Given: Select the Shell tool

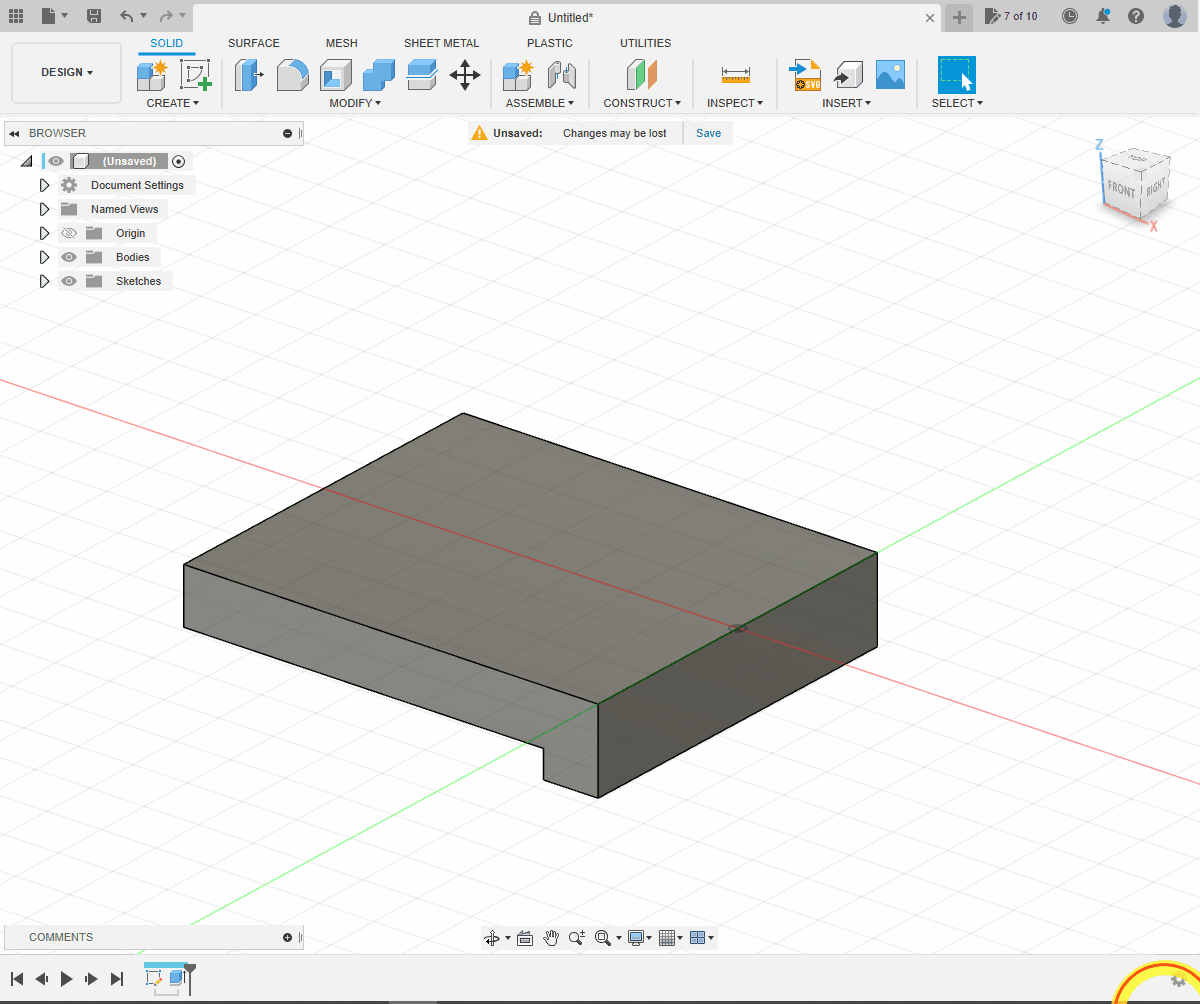Looking at the screenshot, I should click(336, 75).
